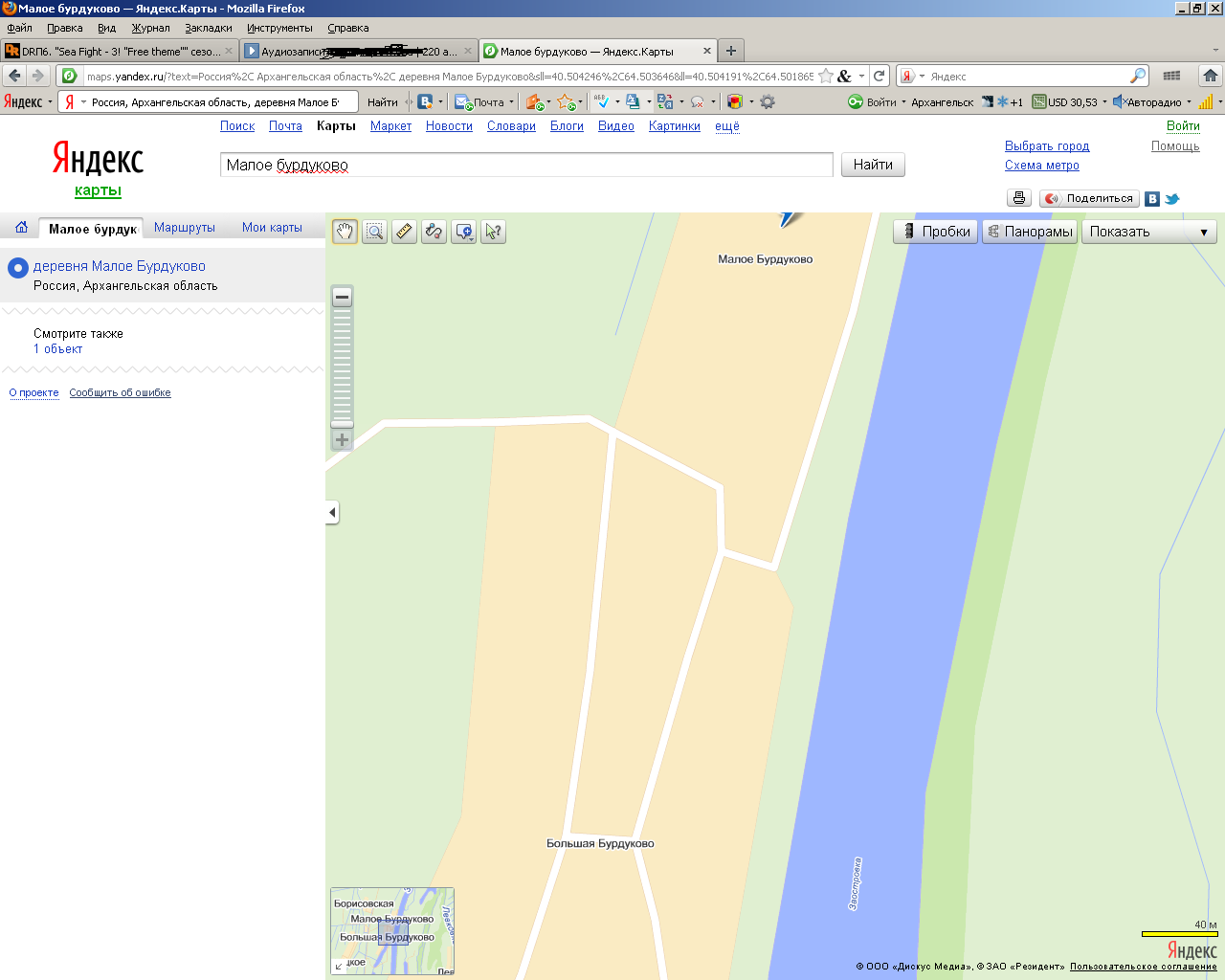The width and height of the screenshot is (1225, 980).
Task: Share via VKontakte icon
Action: coord(1152,199)
